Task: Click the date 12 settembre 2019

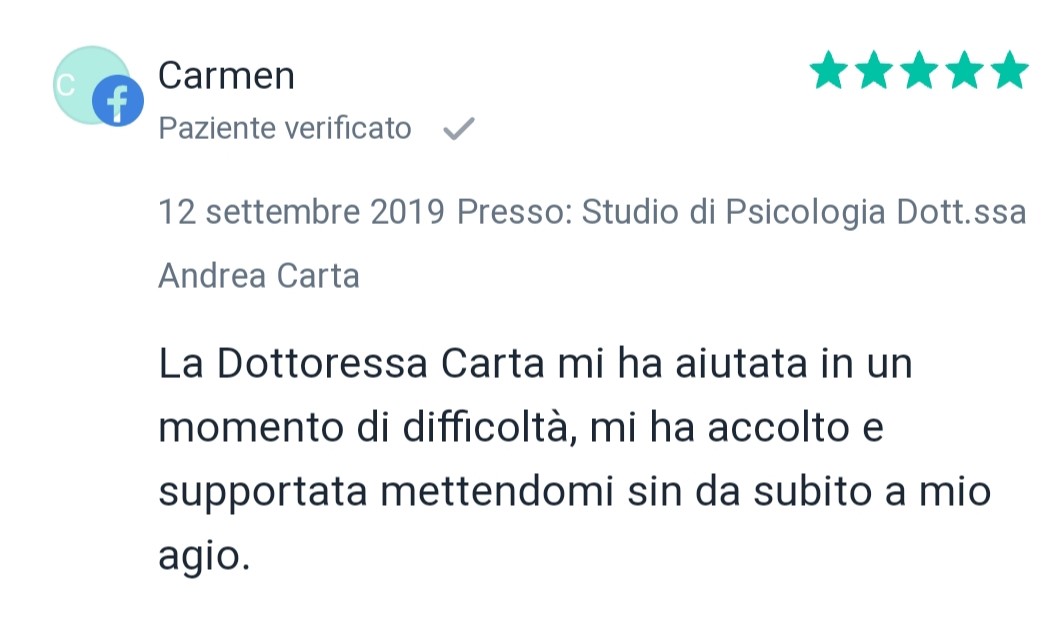Action: 302,212
